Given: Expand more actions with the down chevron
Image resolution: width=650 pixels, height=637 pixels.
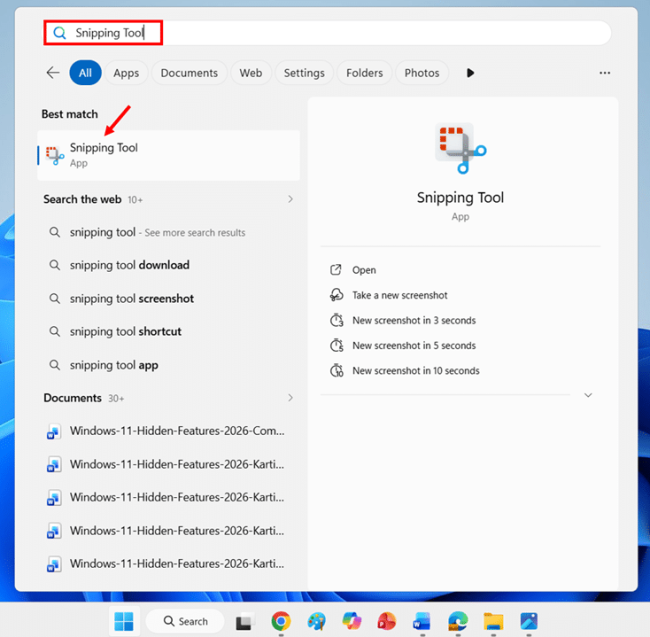Looking at the screenshot, I should point(588,395).
